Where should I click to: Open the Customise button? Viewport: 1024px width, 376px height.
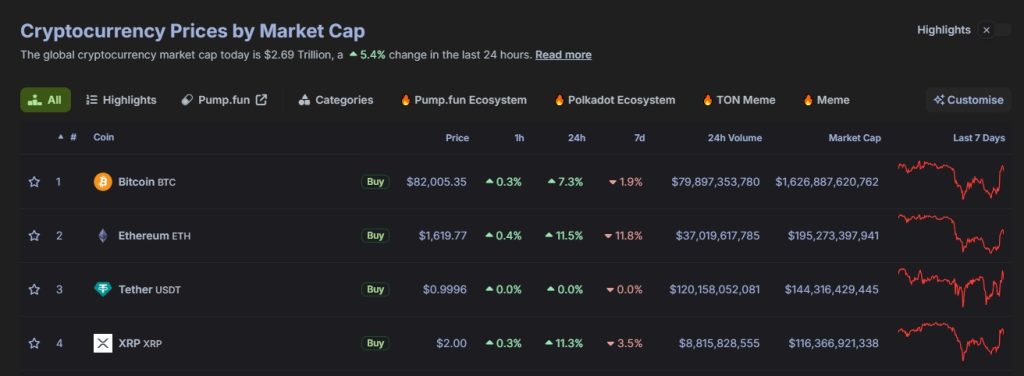968,100
